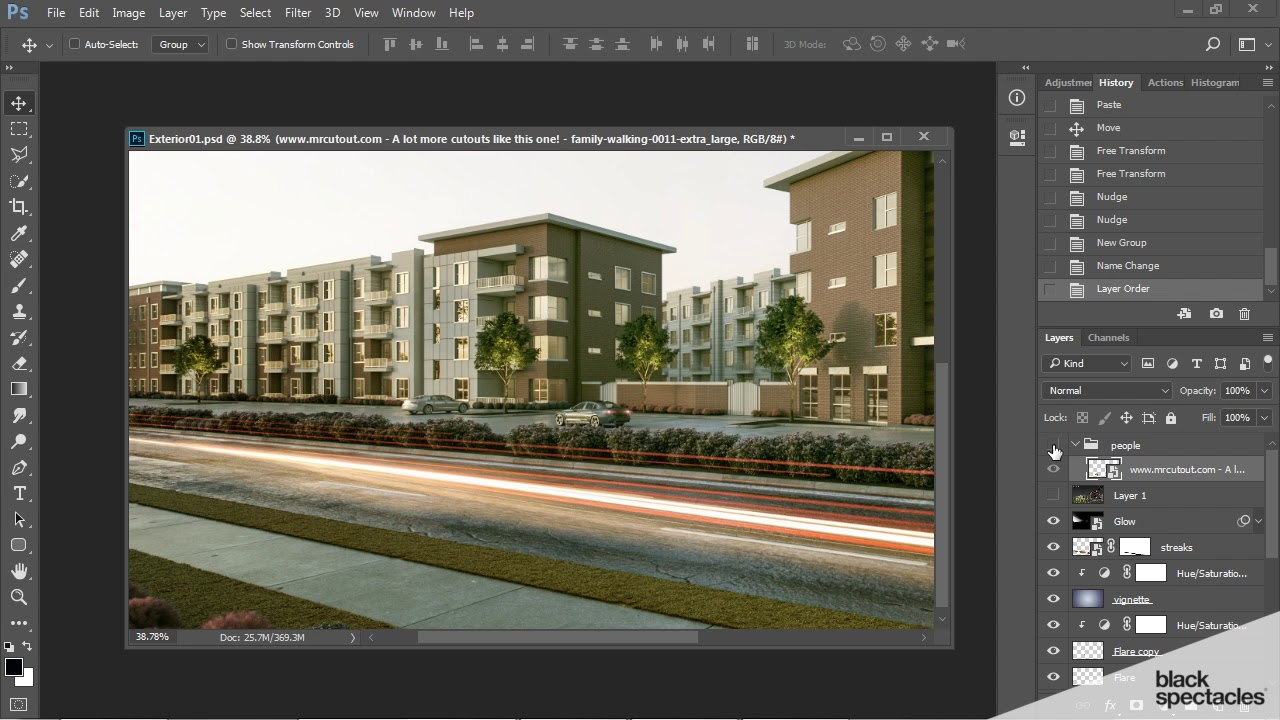Select the Rectangular Marquee tool
This screenshot has width=1280, height=720.
coord(19,129)
